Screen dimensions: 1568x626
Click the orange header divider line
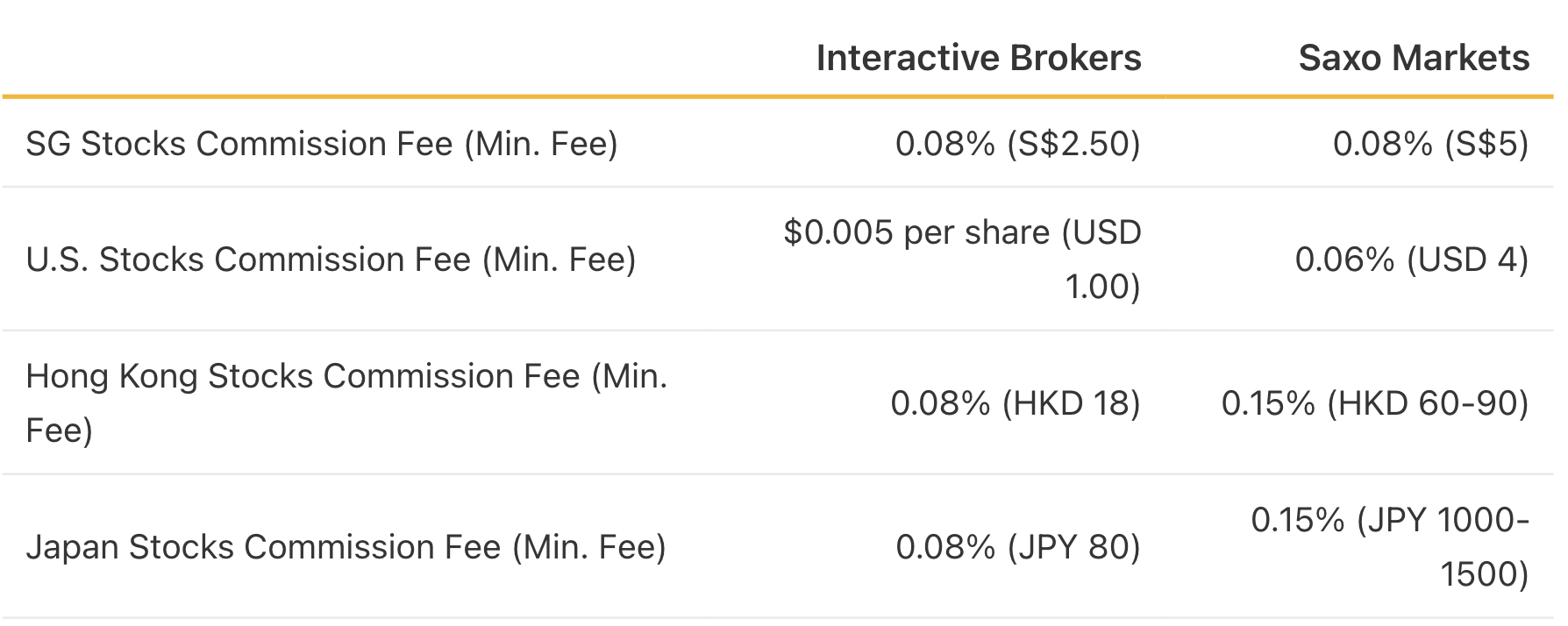pos(778,96)
